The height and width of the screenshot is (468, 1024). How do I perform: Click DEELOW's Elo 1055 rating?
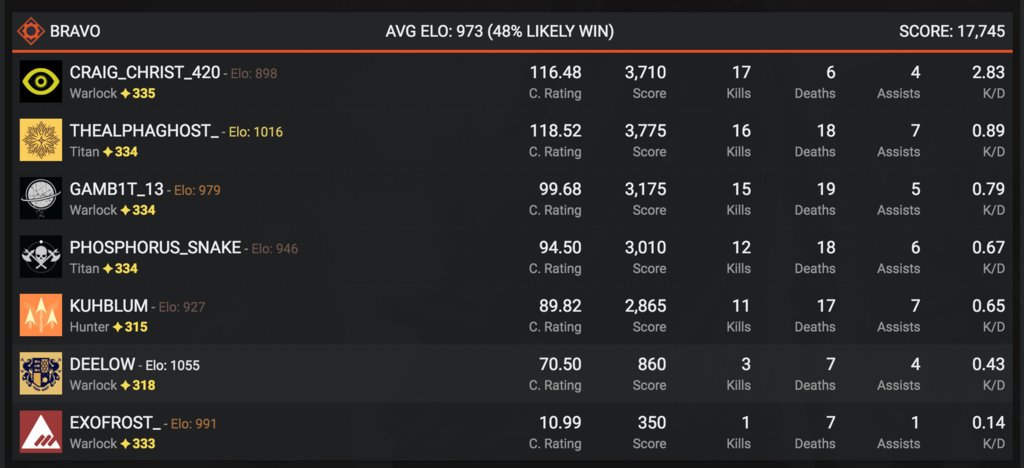click(x=174, y=366)
